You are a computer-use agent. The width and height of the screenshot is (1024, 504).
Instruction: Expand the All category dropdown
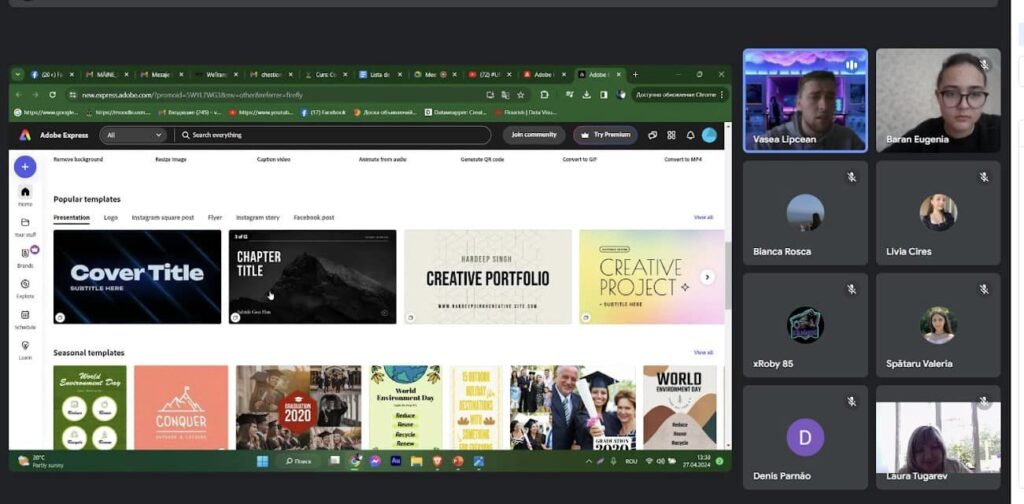click(134, 135)
